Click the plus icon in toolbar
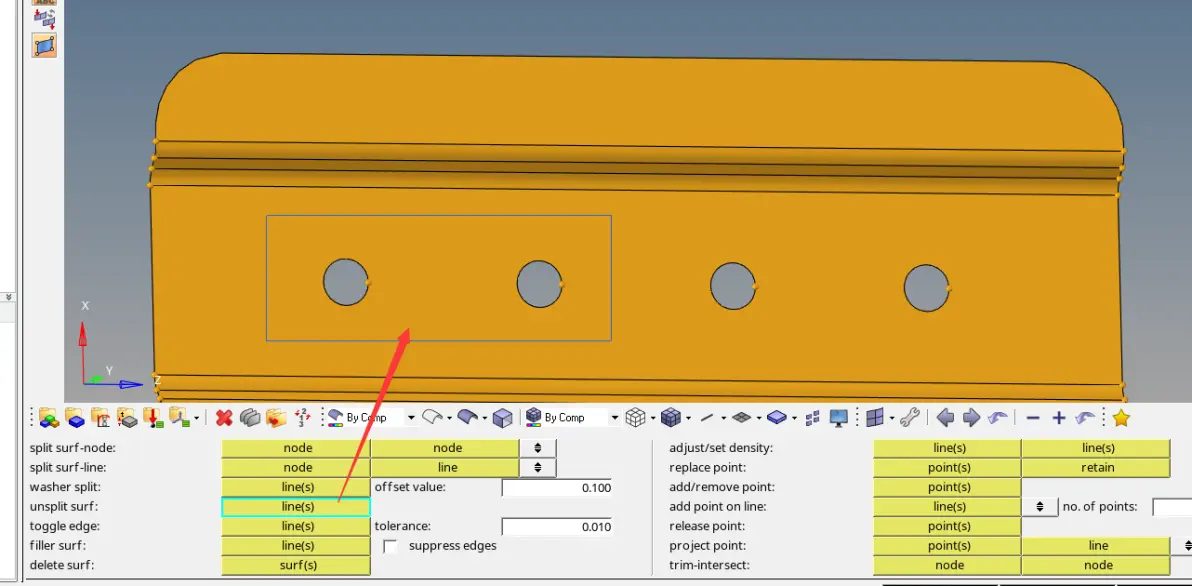 click(1058, 417)
